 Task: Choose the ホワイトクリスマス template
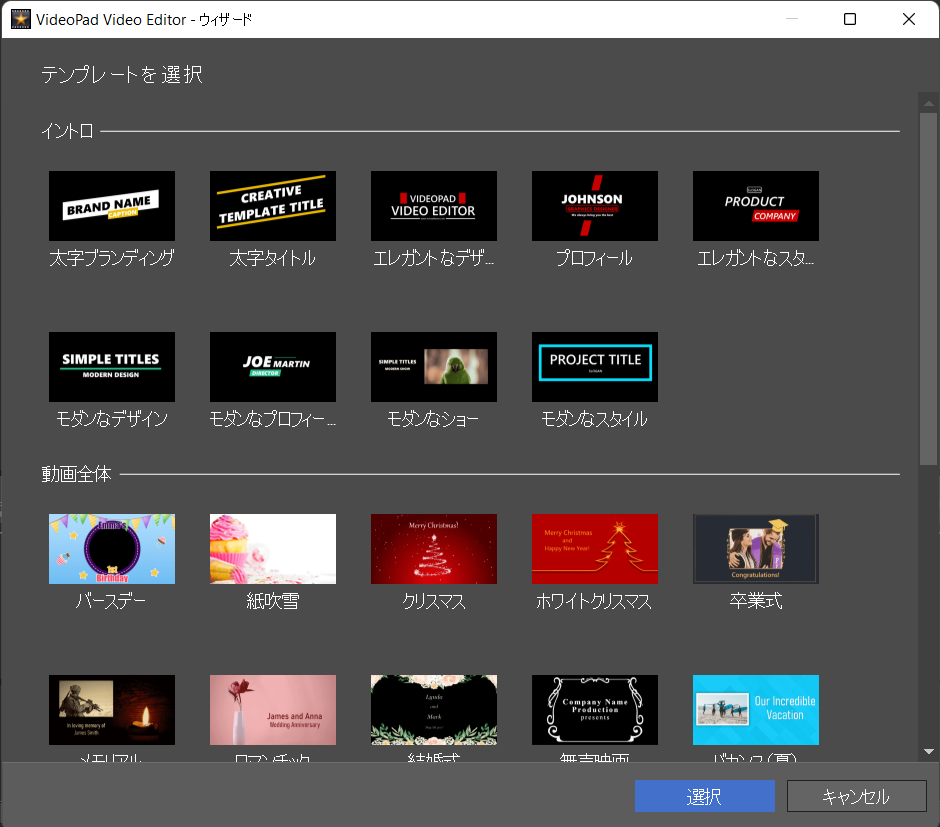595,549
